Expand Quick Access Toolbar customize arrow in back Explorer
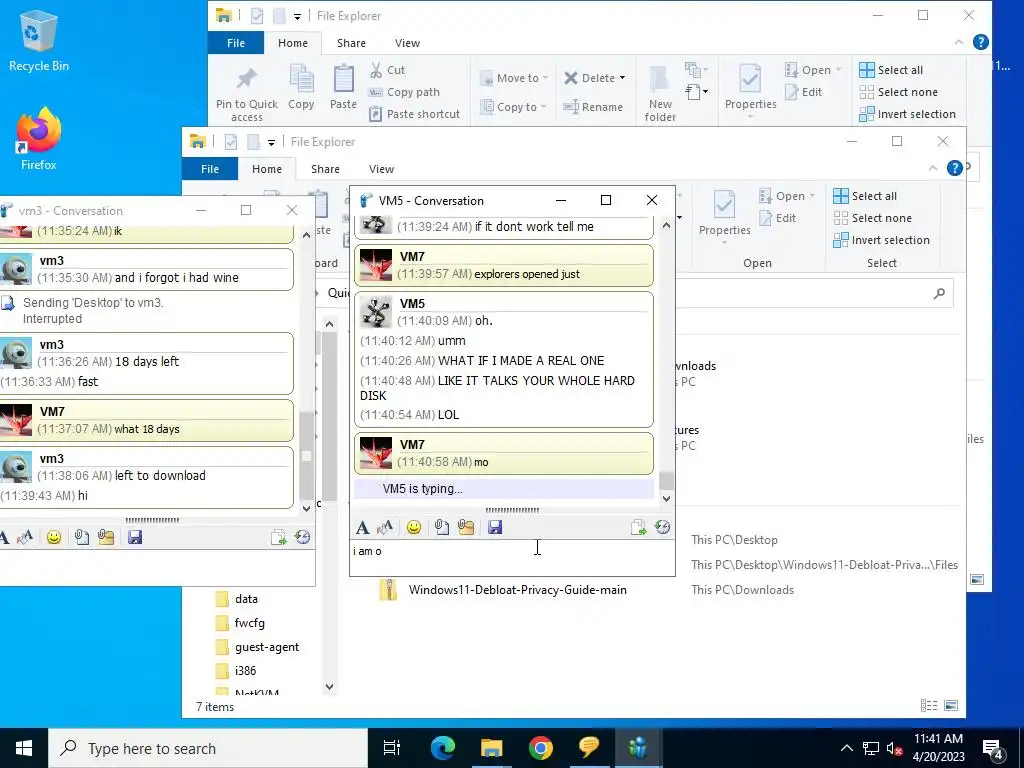The image size is (1024, 768). coord(297,16)
